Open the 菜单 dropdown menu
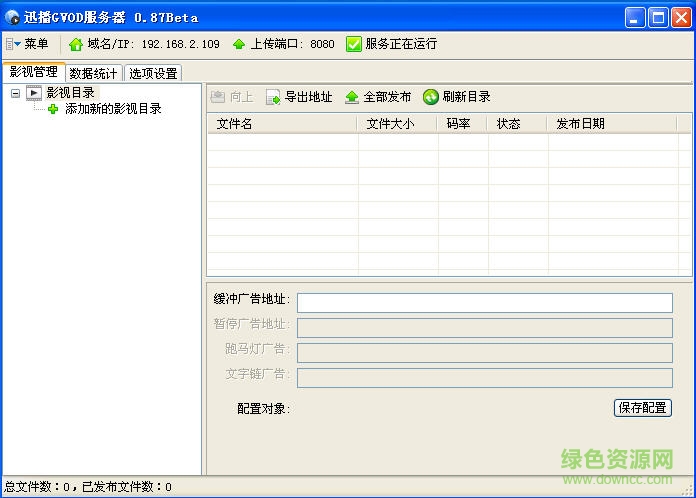 [x=27, y=44]
